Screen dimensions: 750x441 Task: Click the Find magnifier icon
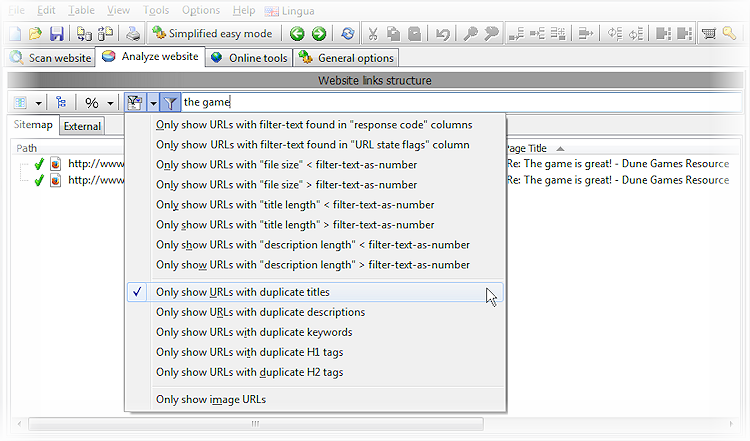pos(470,33)
